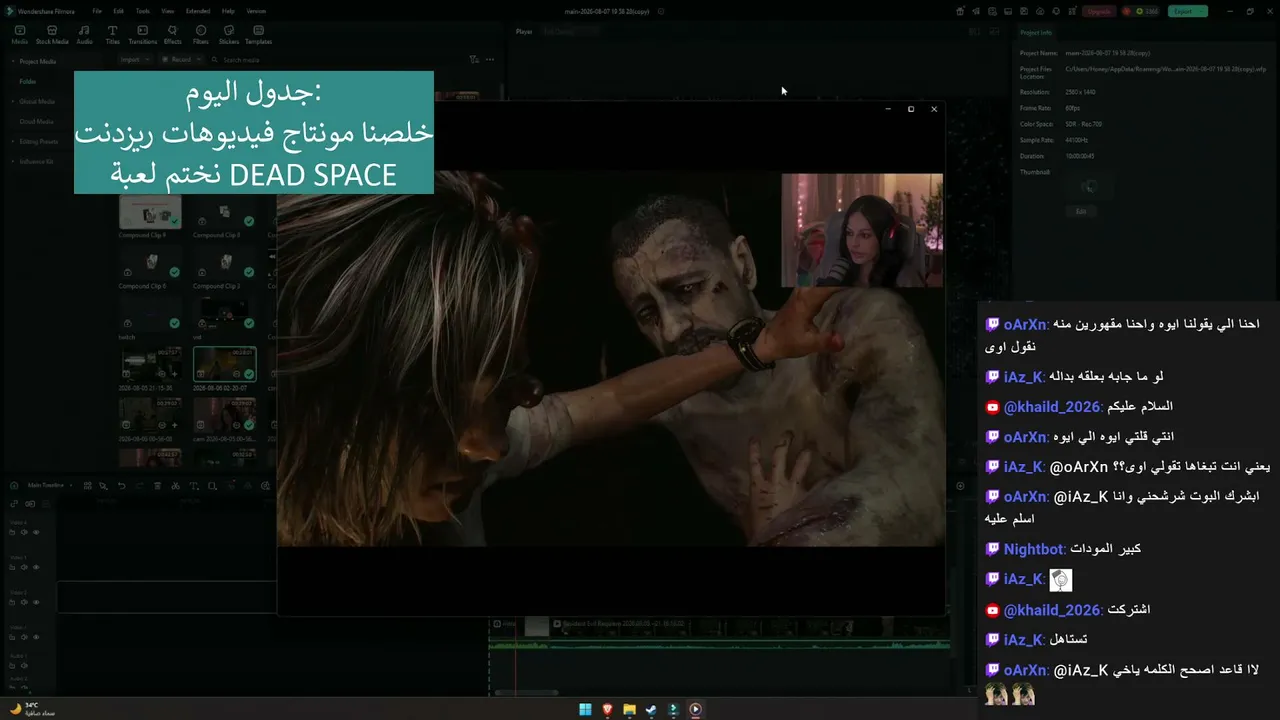Click the apps grid icon beside Upgrade
This screenshot has height=720, width=1280.
[1071, 12]
